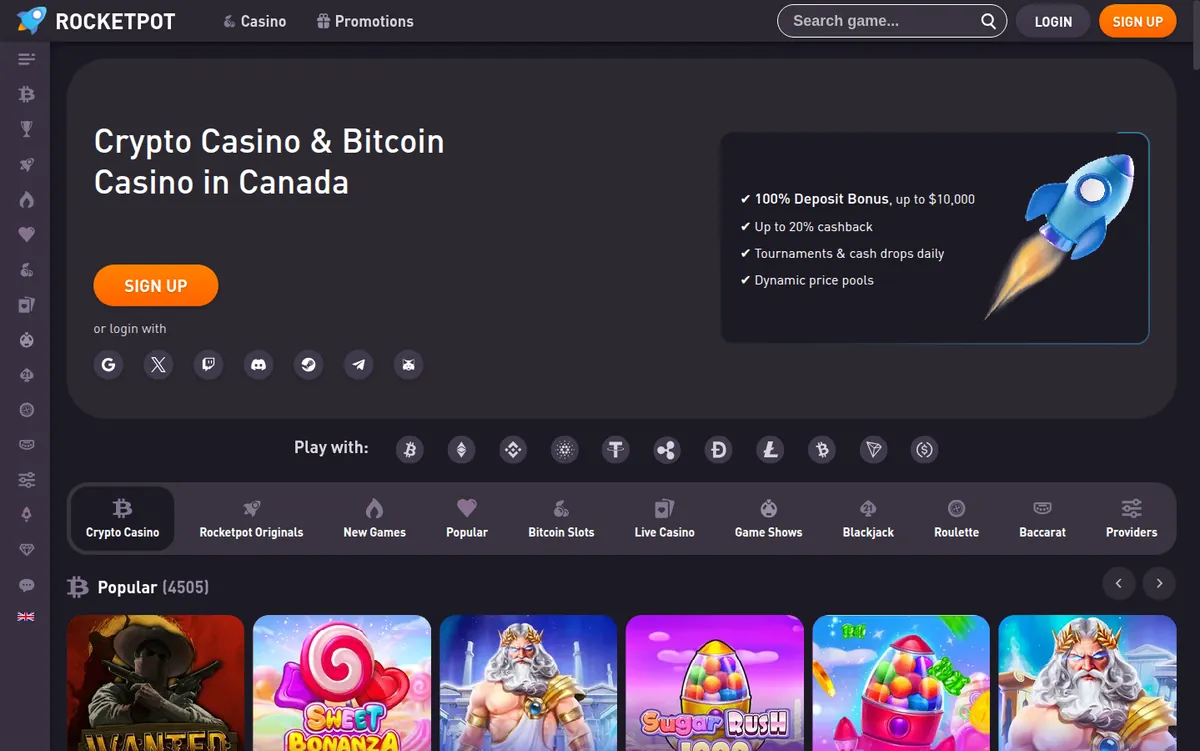Viewport: 1200px width, 751px height.
Task: Open the spade 21 blackjack sidebar icon
Action: point(27,375)
